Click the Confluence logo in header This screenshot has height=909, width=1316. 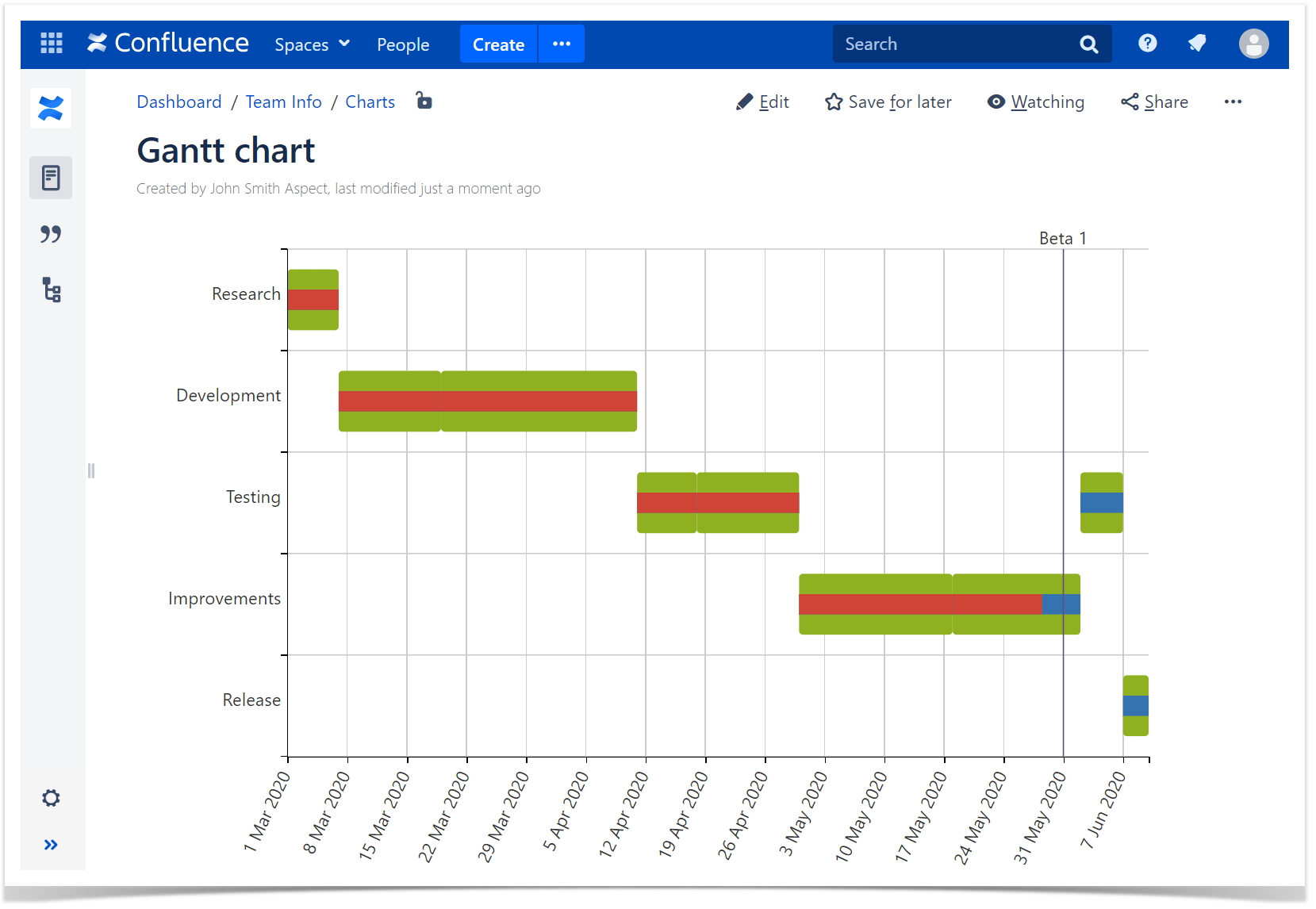tap(167, 43)
